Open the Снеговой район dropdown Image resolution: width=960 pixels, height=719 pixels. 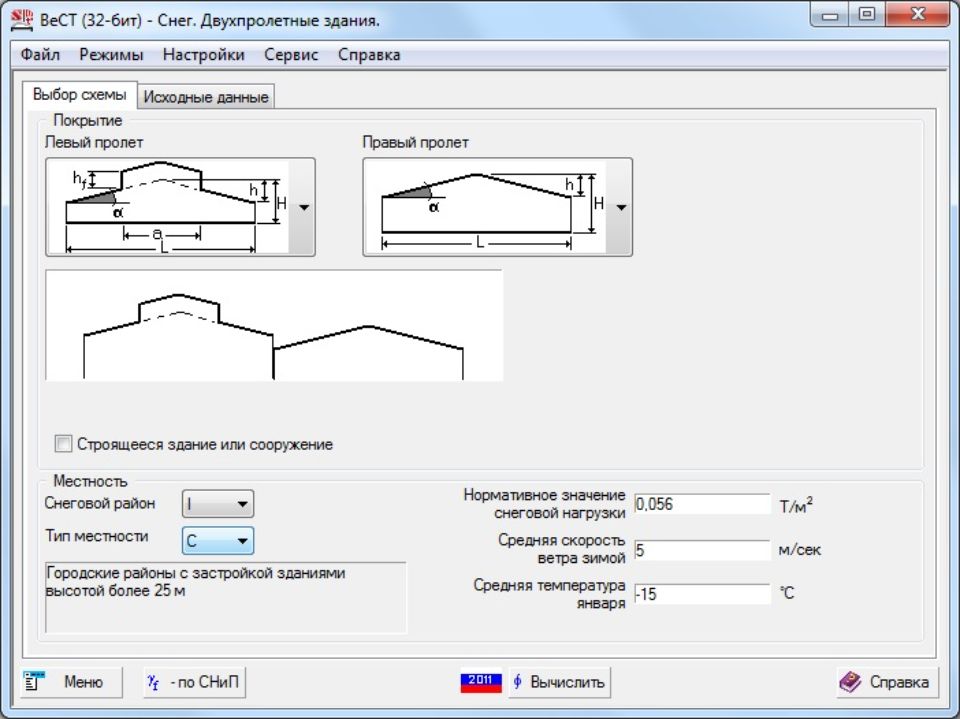pos(218,505)
